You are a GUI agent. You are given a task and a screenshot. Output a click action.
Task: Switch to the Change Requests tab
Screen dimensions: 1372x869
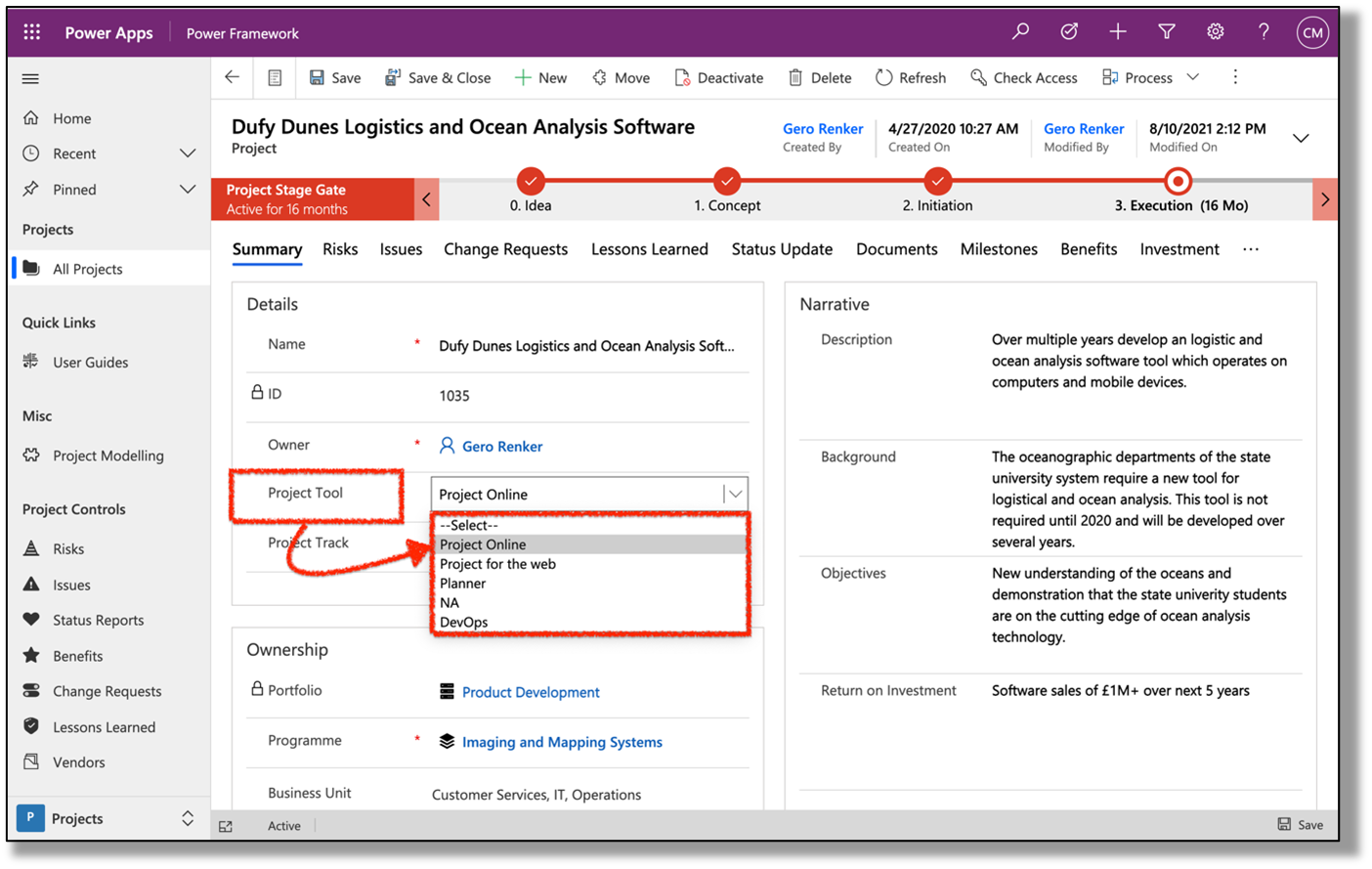click(505, 249)
